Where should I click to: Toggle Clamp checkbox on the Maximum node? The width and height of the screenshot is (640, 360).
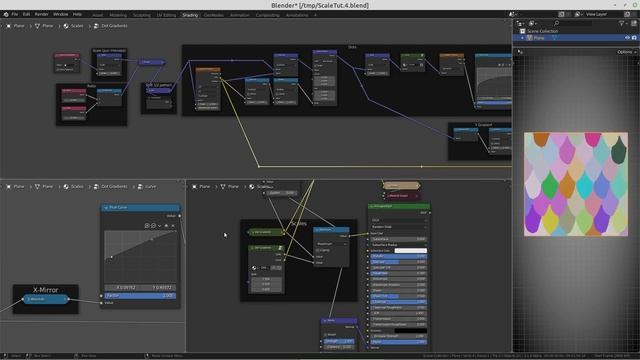tap(318, 250)
